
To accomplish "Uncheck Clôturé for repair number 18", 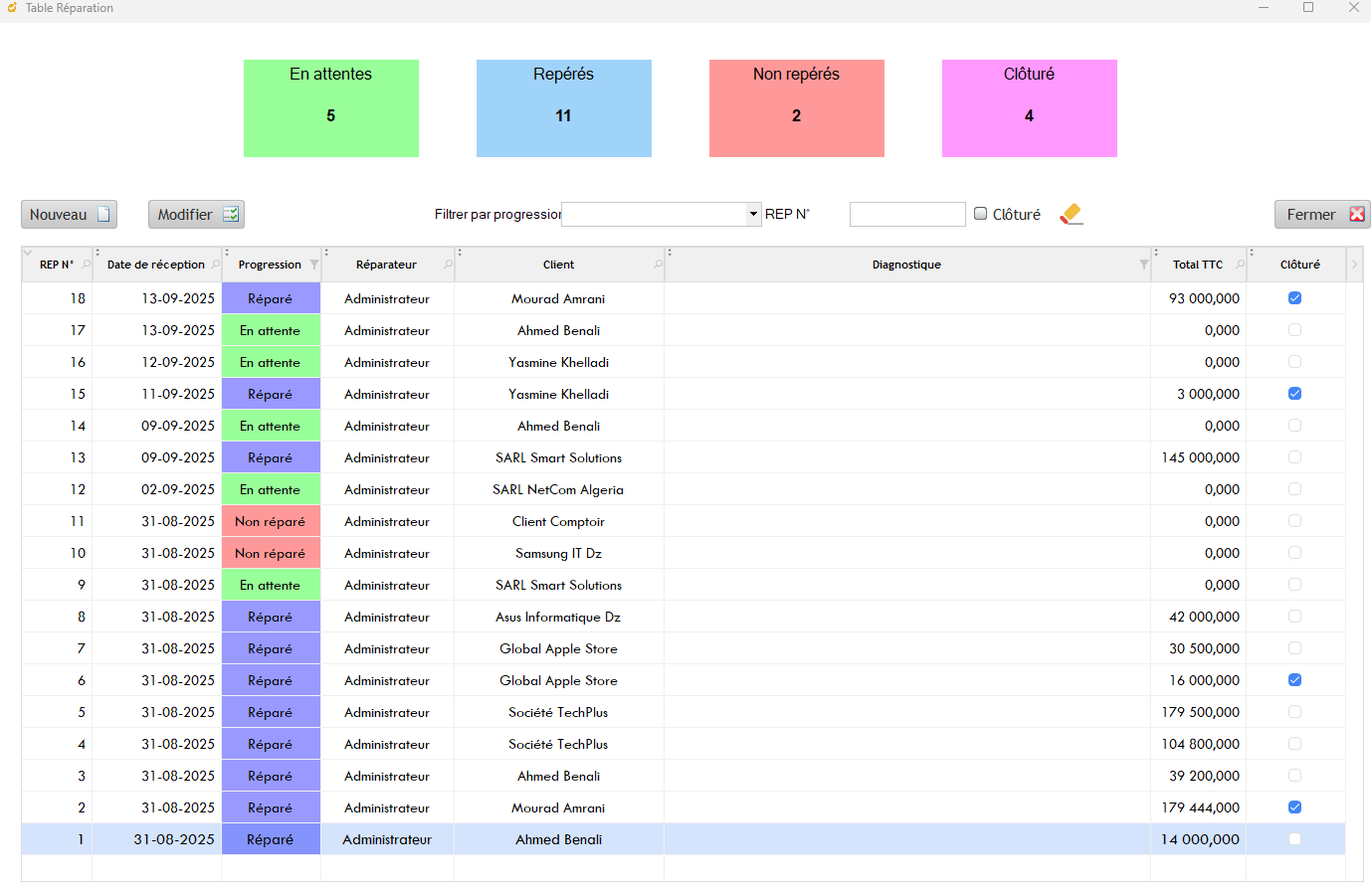I will (x=1294, y=298).
